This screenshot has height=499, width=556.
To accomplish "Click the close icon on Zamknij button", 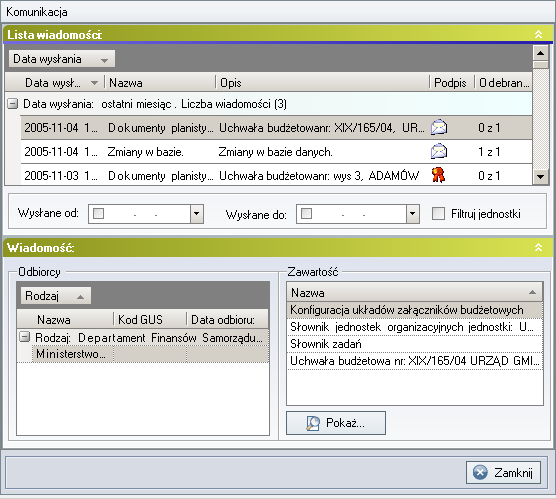I will click(480, 472).
